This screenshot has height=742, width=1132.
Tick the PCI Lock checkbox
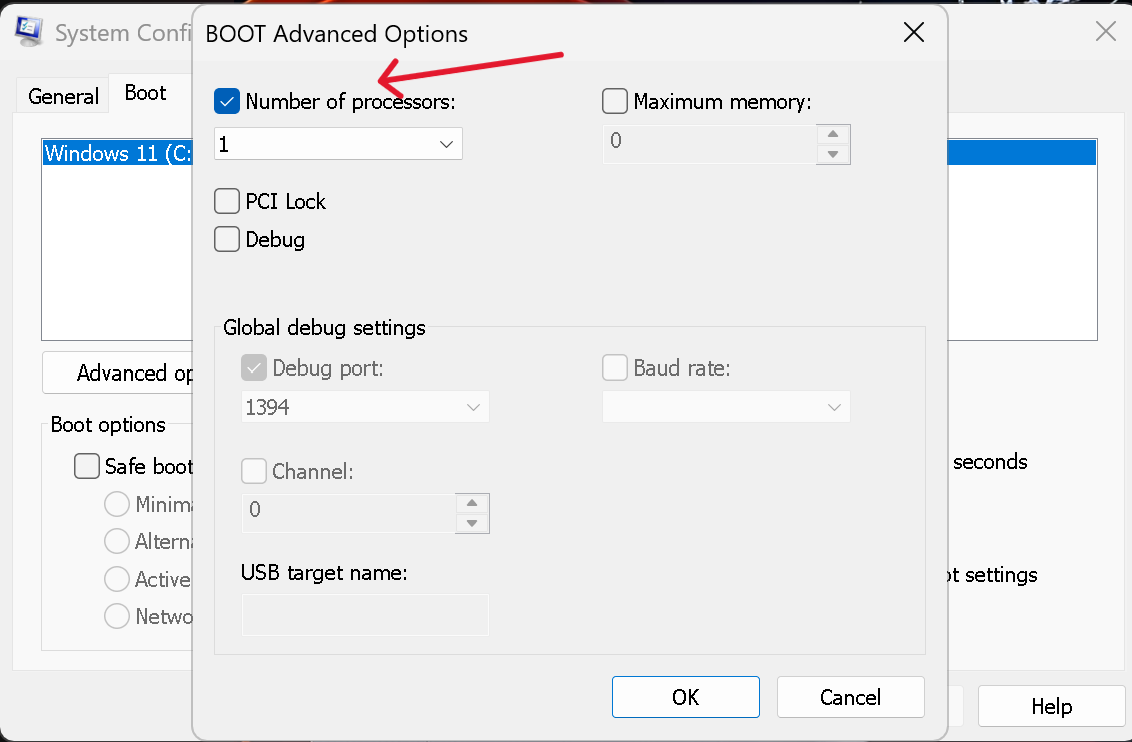[227, 201]
